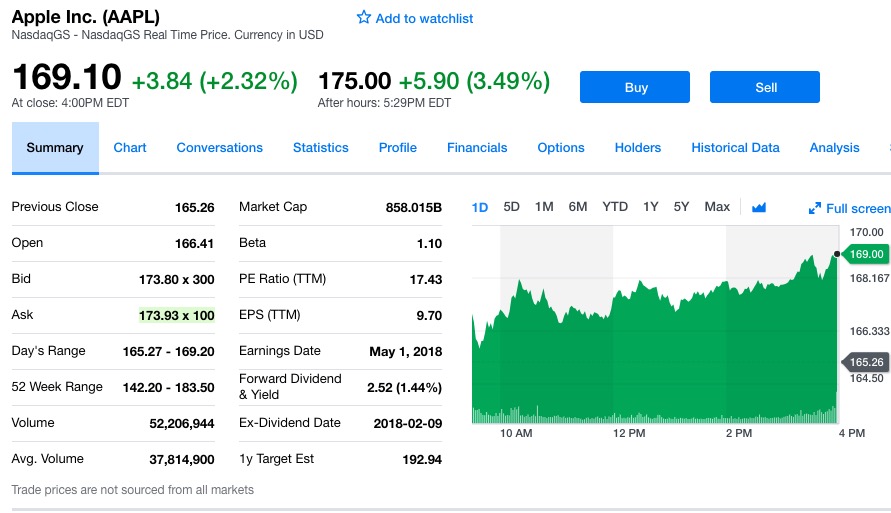
Task: Click the star icon beside Add to watchlist
Action: coord(364,18)
